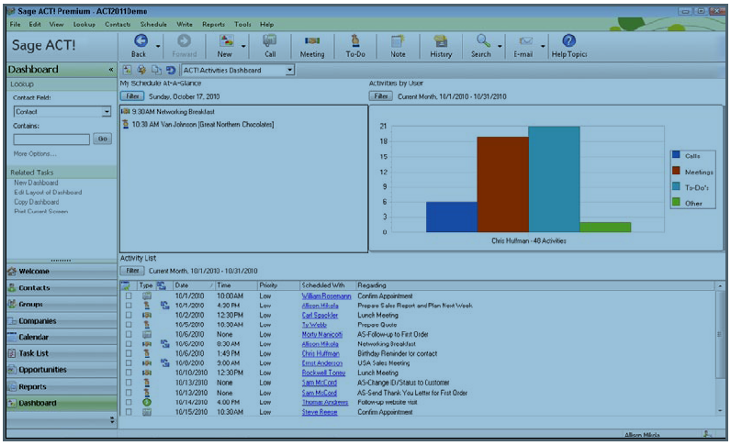
Task: Open the File menu
Action: (15, 24)
